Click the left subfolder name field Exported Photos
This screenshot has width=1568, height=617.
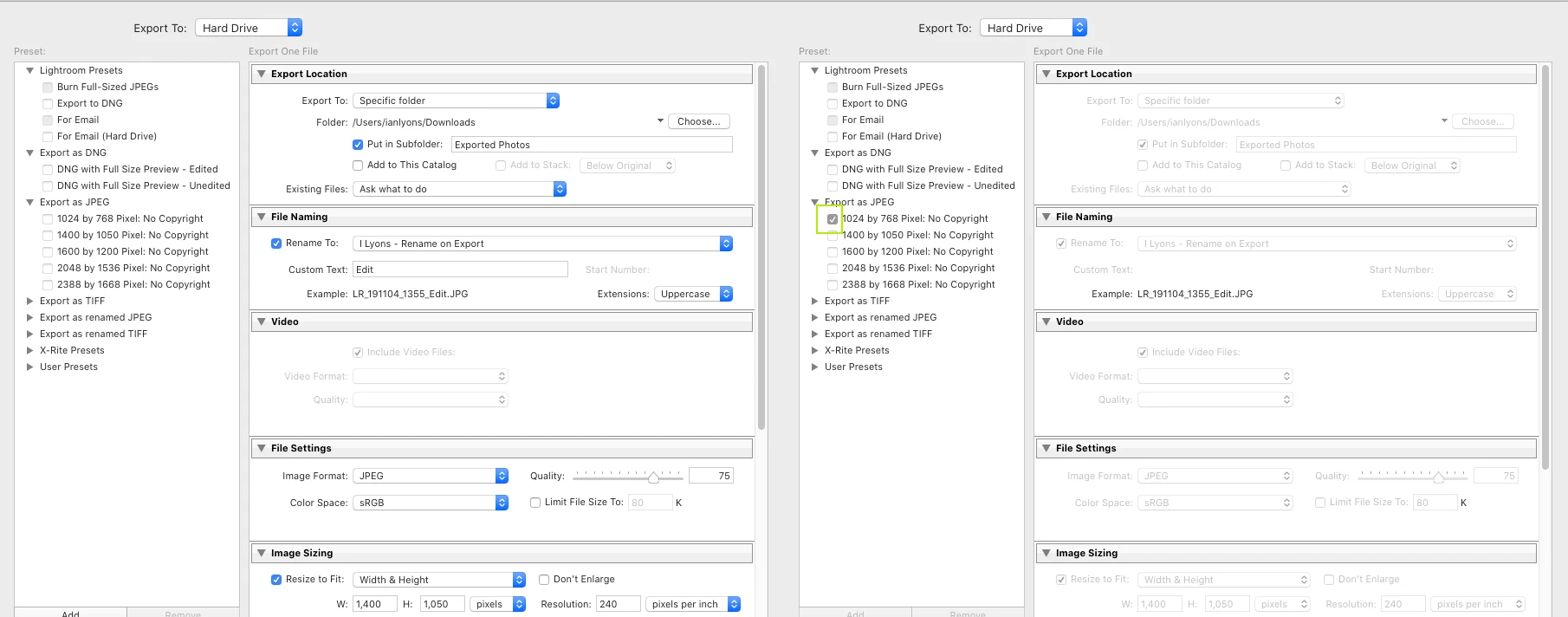592,145
